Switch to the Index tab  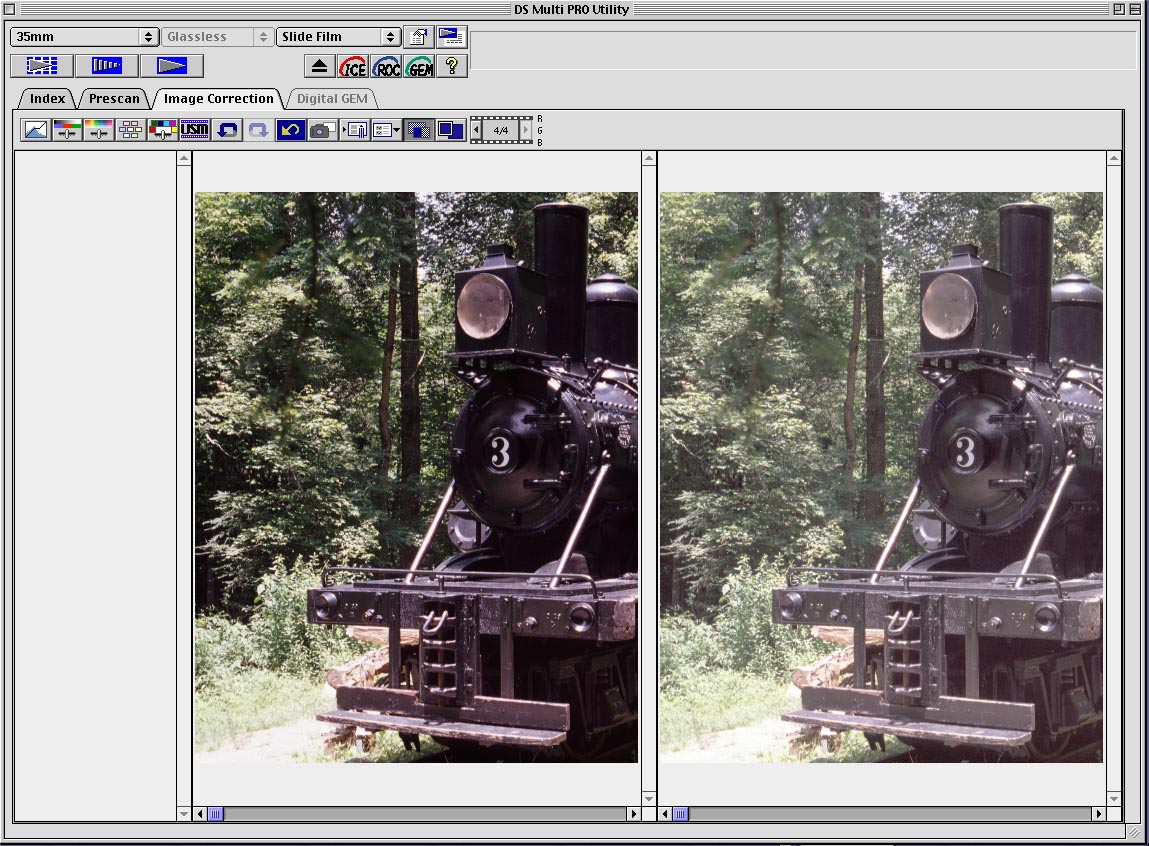pyautogui.click(x=47, y=99)
